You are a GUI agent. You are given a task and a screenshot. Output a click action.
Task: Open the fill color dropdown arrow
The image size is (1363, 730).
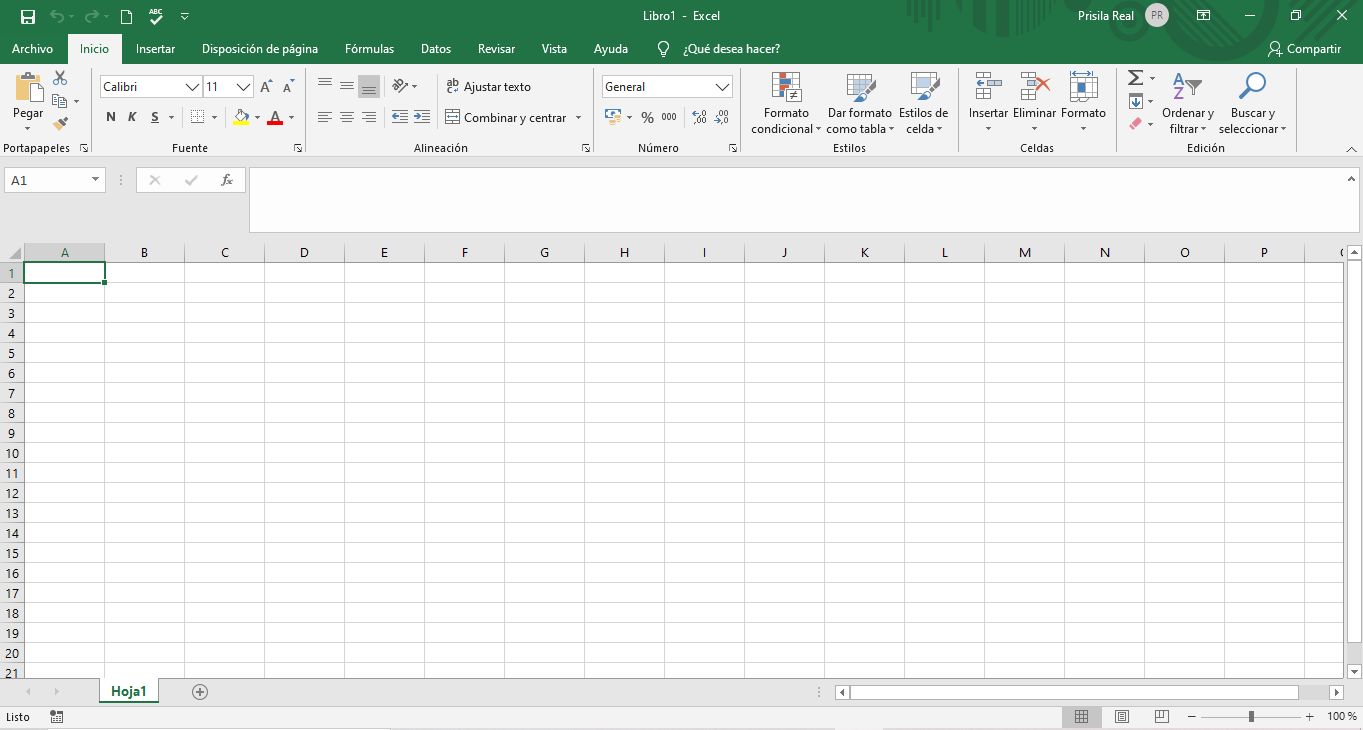coord(257,117)
